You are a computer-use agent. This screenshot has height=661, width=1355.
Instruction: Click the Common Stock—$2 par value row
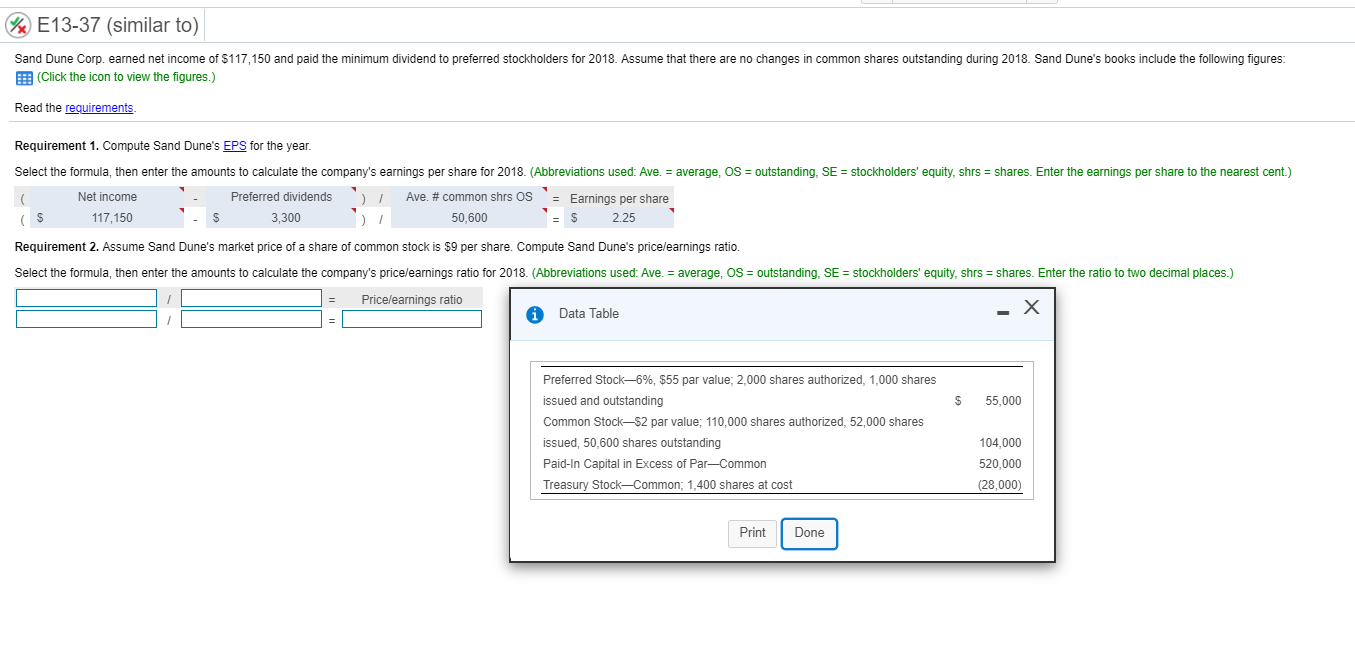click(733, 432)
